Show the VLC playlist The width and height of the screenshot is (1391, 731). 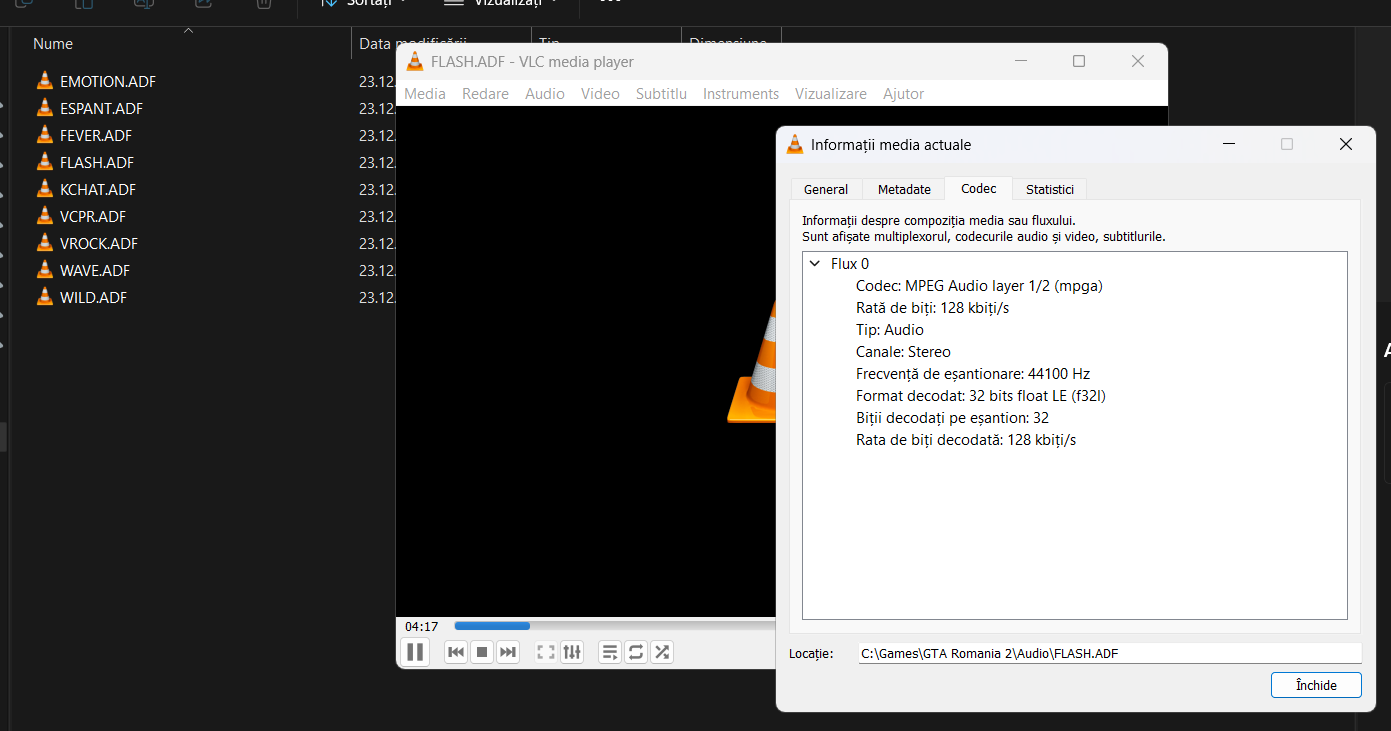tap(610, 652)
